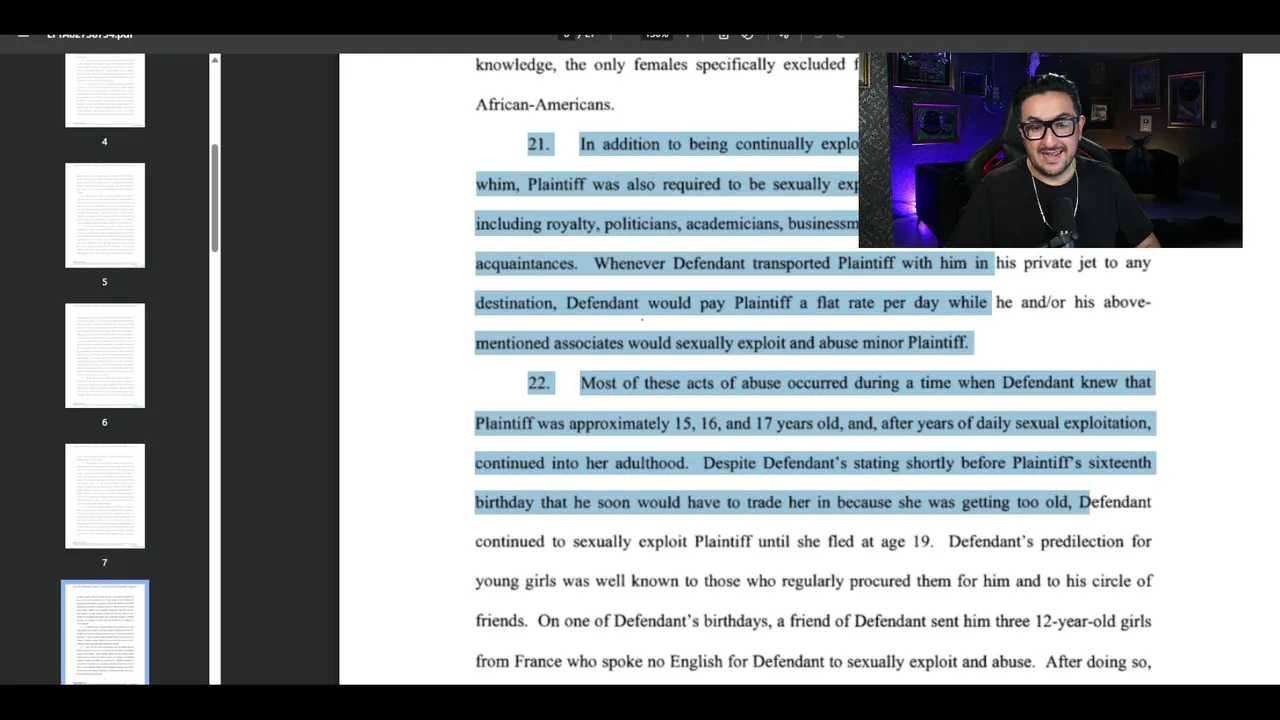Click line starting "friends. On one of Defendant's"
This screenshot has height=720, width=1280.
[813, 621]
